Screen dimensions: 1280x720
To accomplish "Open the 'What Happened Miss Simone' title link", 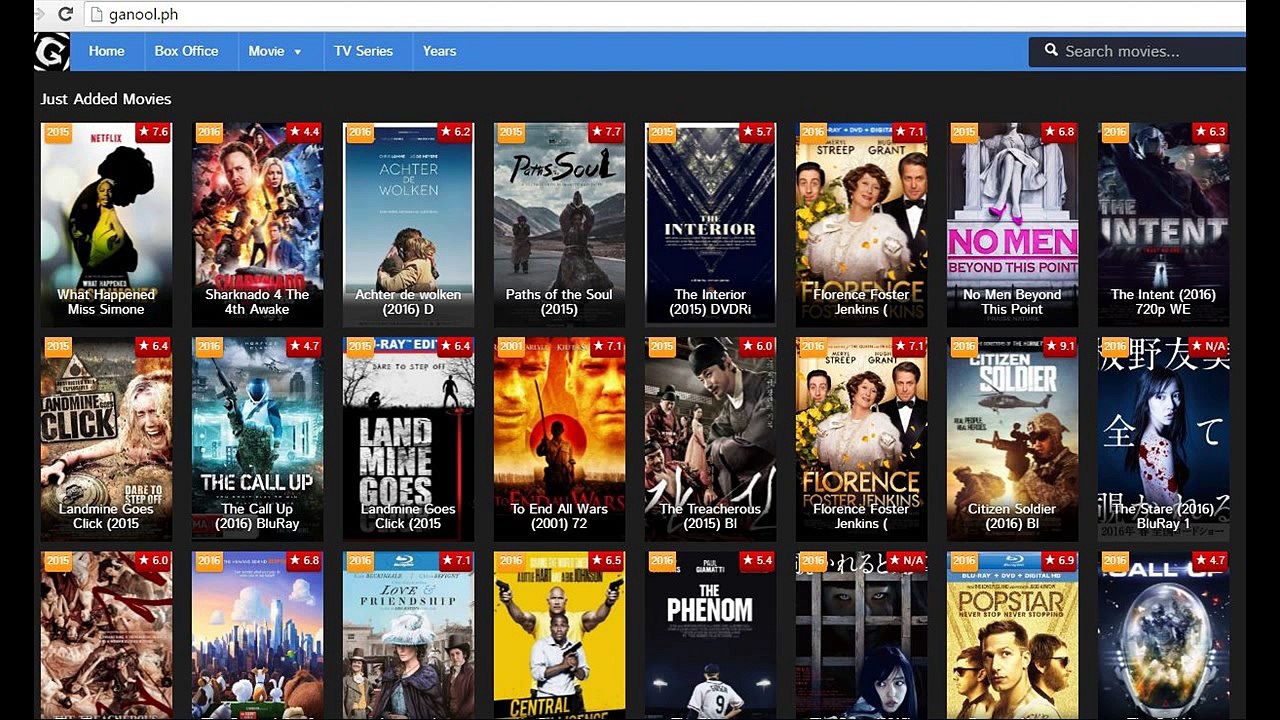I will tap(106, 302).
